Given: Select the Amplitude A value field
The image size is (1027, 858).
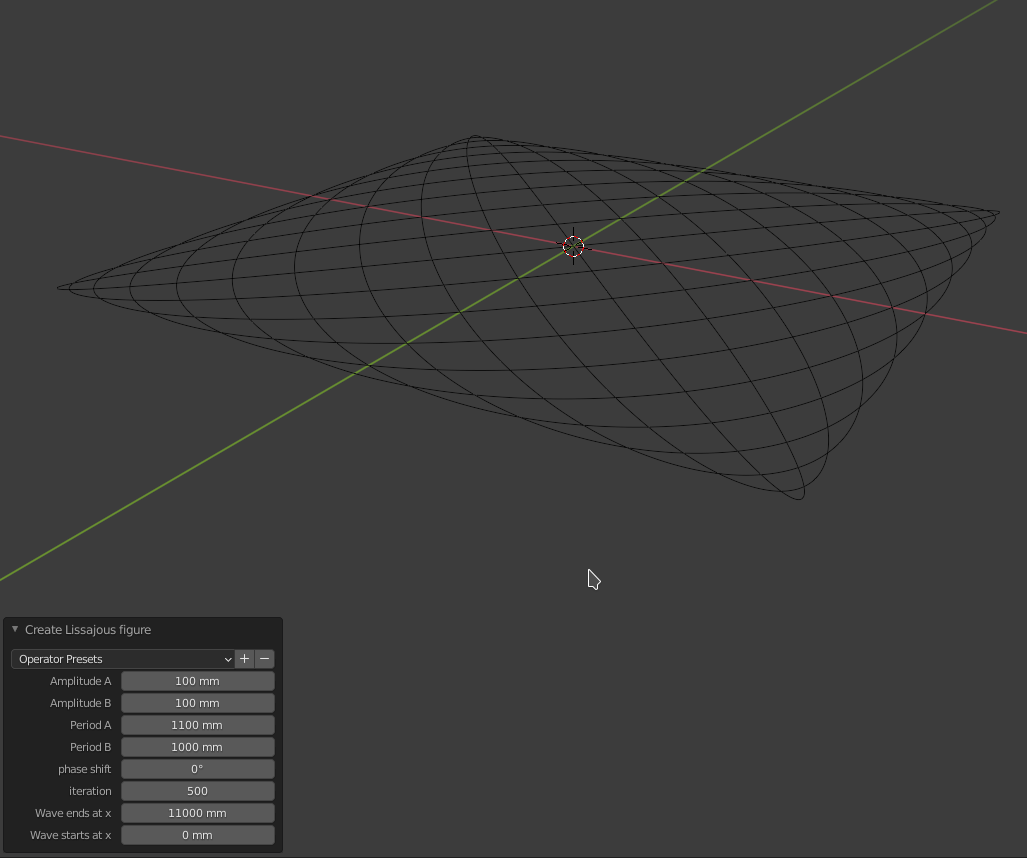Looking at the screenshot, I should pos(197,681).
